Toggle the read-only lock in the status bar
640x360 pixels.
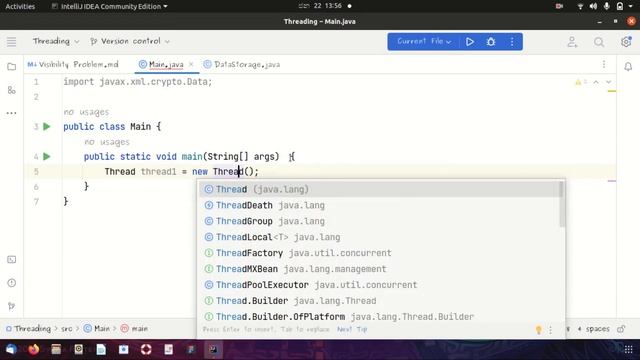click(621, 329)
